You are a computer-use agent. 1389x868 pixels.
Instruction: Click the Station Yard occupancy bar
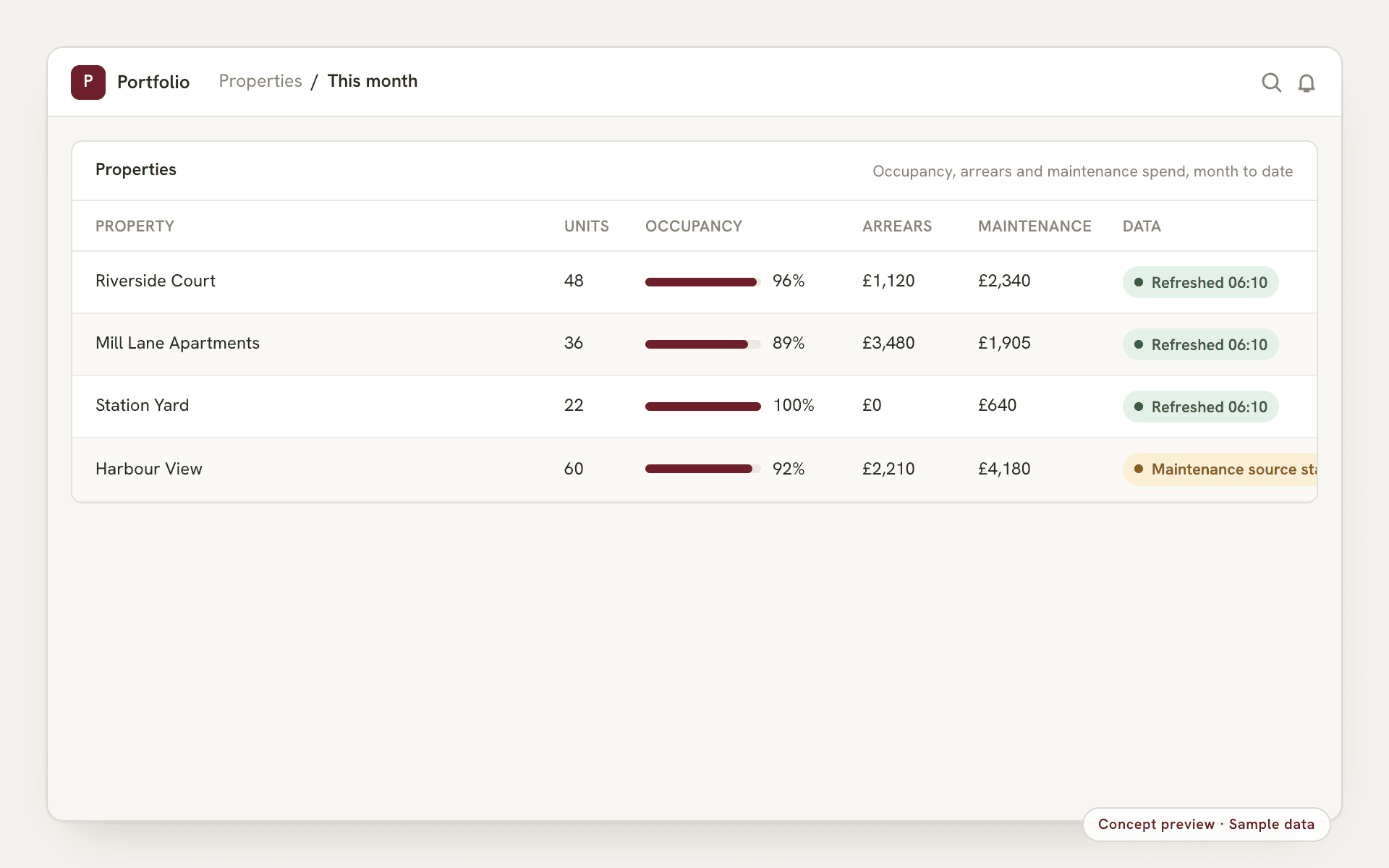tap(703, 407)
